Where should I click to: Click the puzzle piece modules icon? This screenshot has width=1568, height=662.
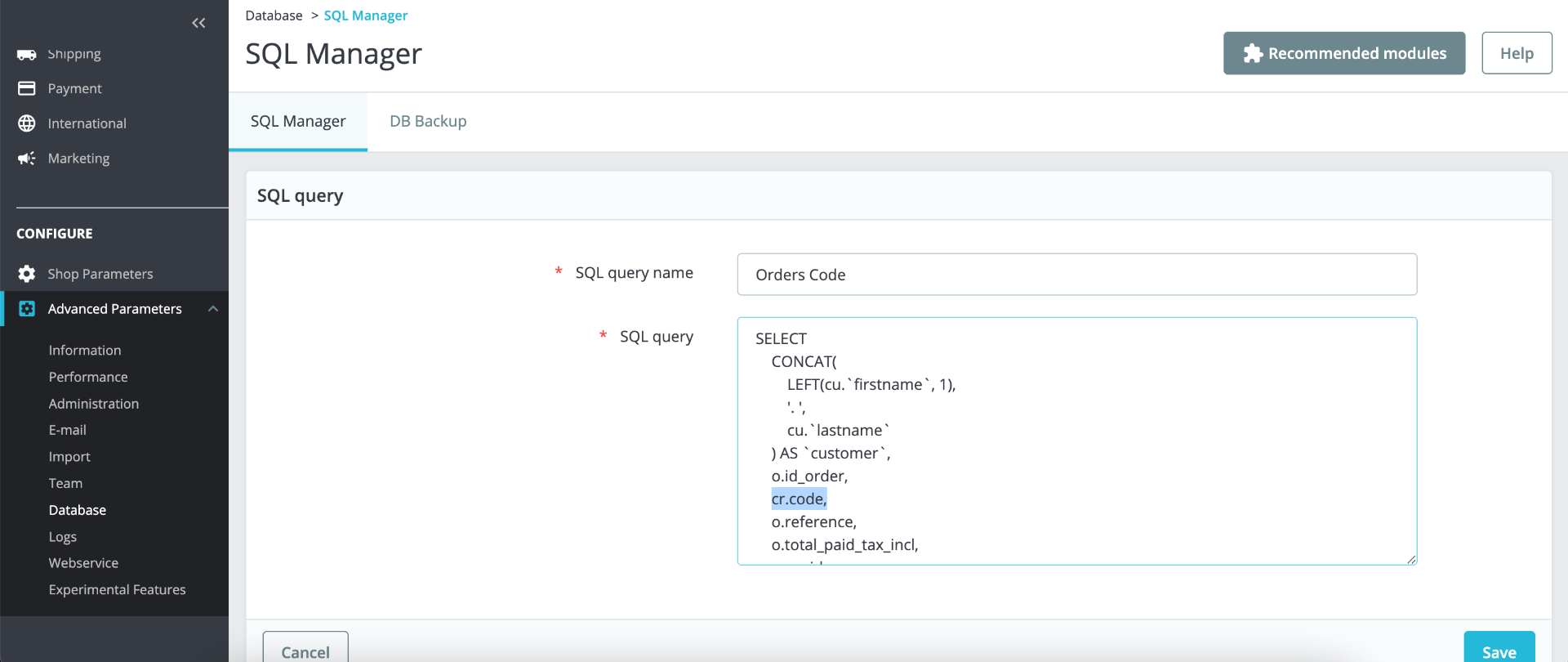[1253, 54]
